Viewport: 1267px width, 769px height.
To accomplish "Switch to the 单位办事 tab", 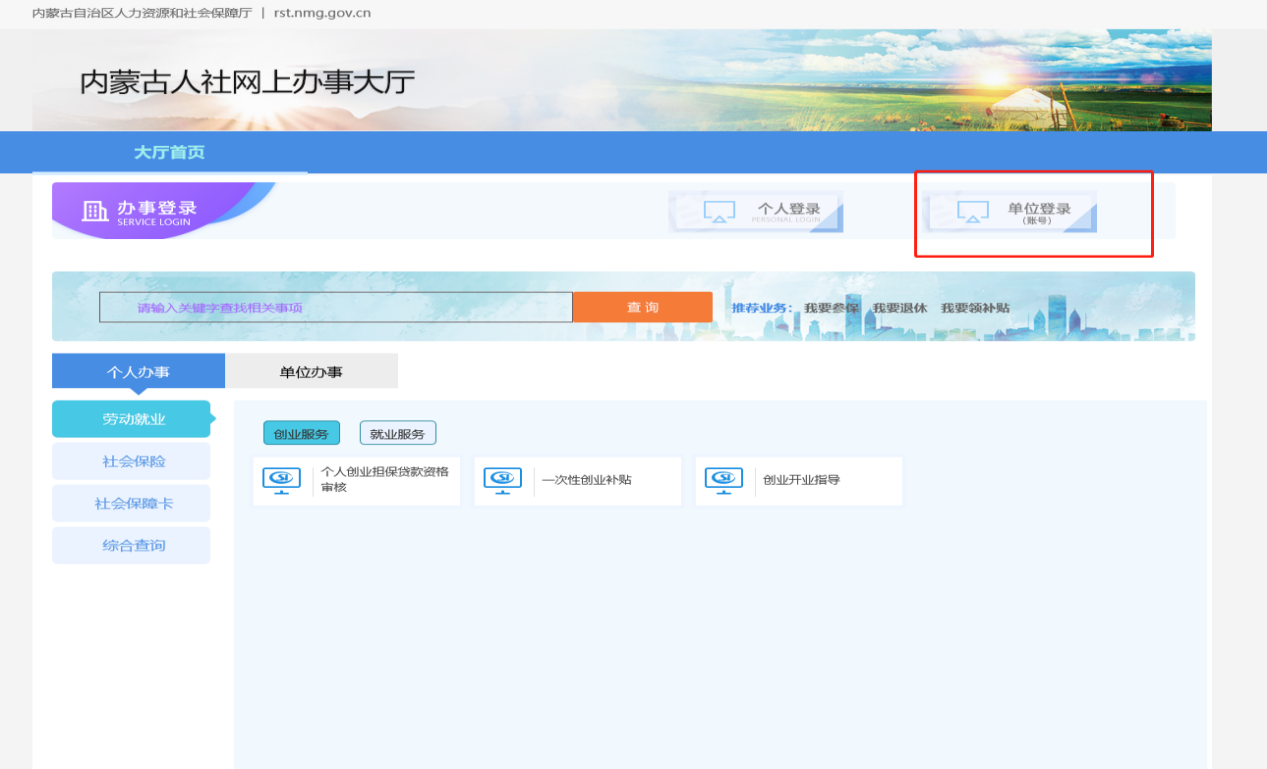I will click(x=311, y=372).
